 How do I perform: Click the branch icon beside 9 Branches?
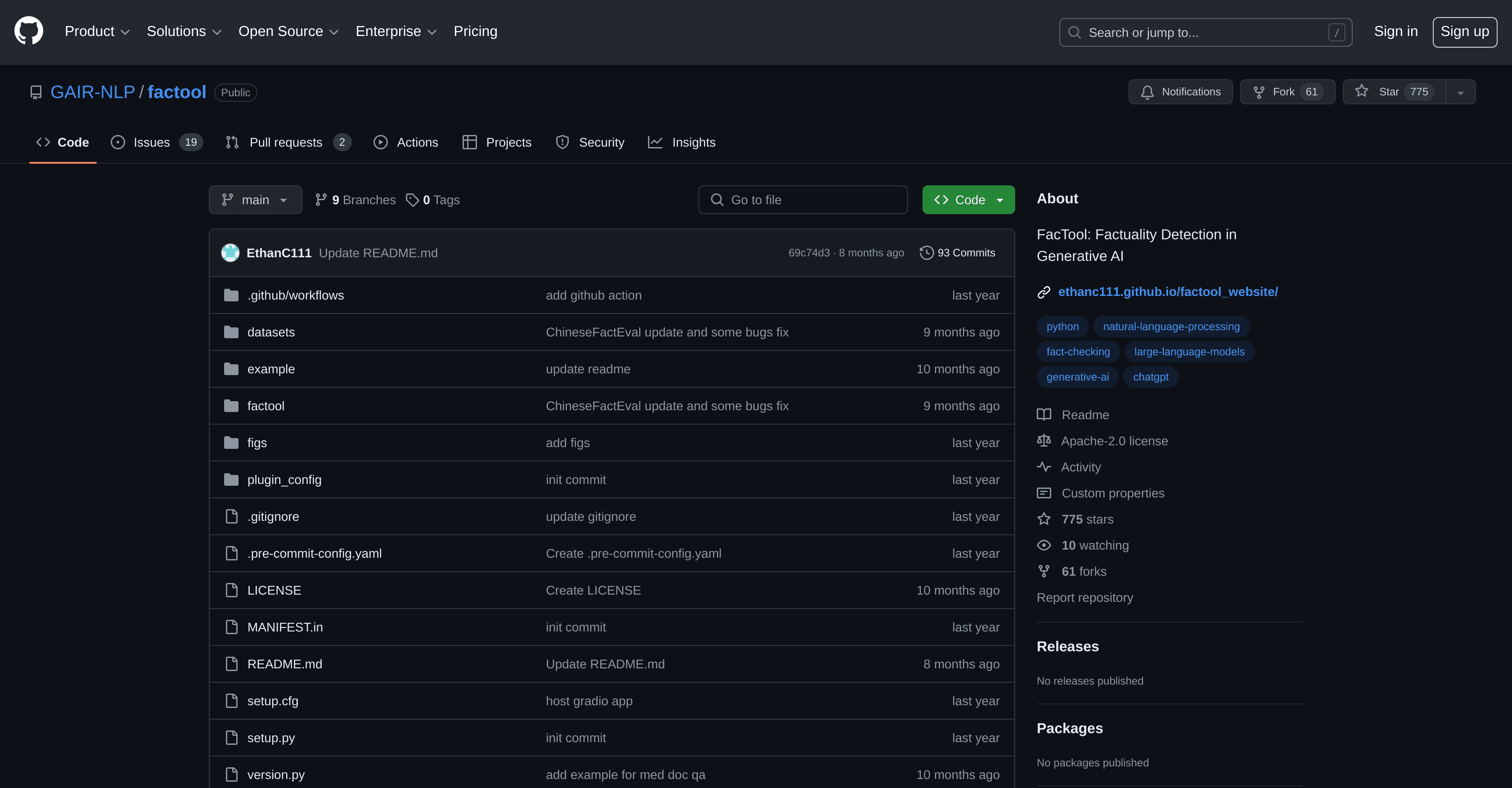pos(320,200)
